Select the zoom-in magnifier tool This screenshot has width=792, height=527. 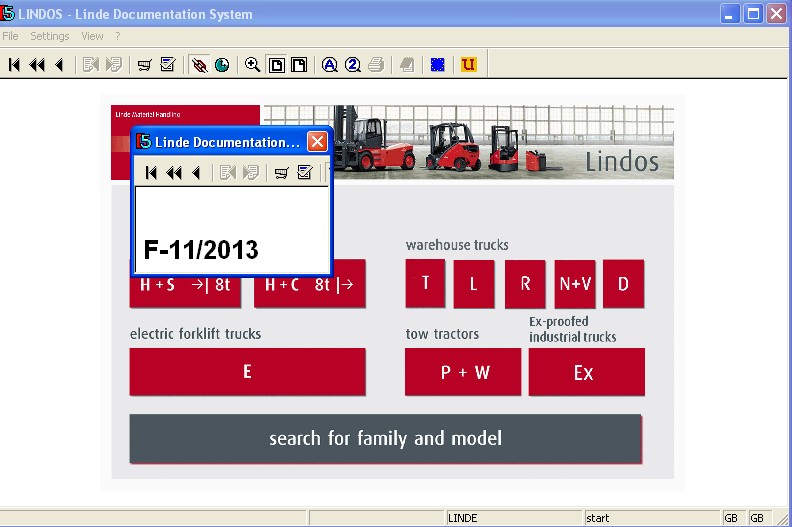point(252,65)
